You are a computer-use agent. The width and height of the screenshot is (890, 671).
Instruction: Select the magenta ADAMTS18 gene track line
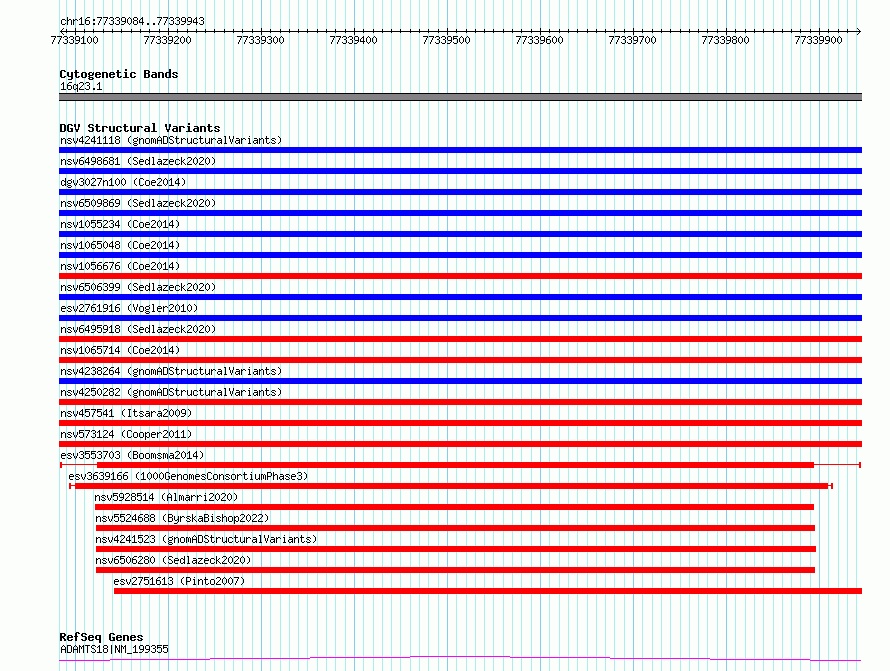pyautogui.click(x=460, y=659)
